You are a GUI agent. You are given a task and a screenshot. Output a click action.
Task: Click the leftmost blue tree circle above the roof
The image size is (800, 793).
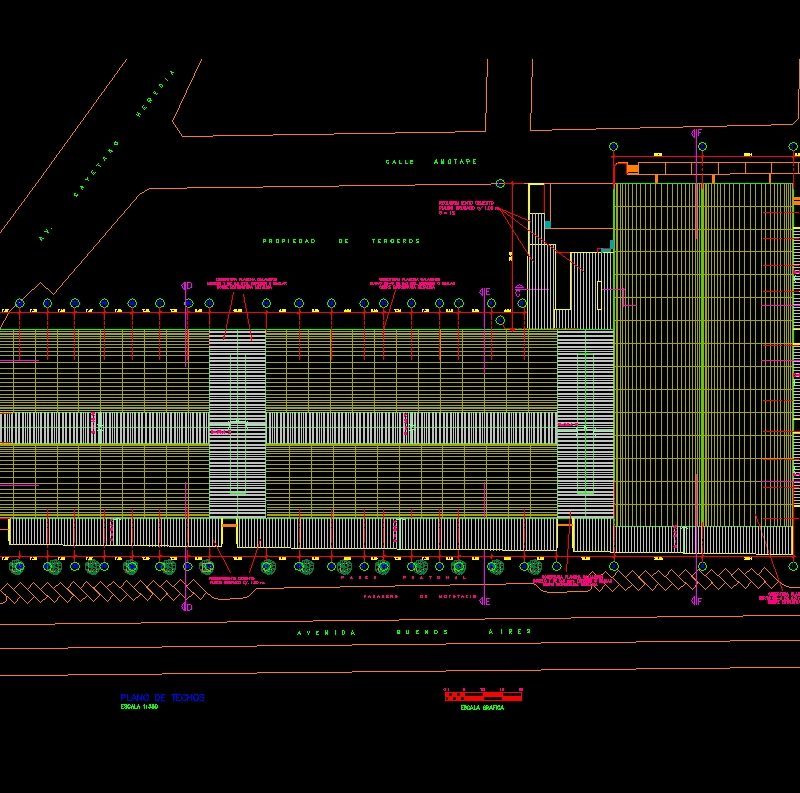pyautogui.click(x=21, y=303)
